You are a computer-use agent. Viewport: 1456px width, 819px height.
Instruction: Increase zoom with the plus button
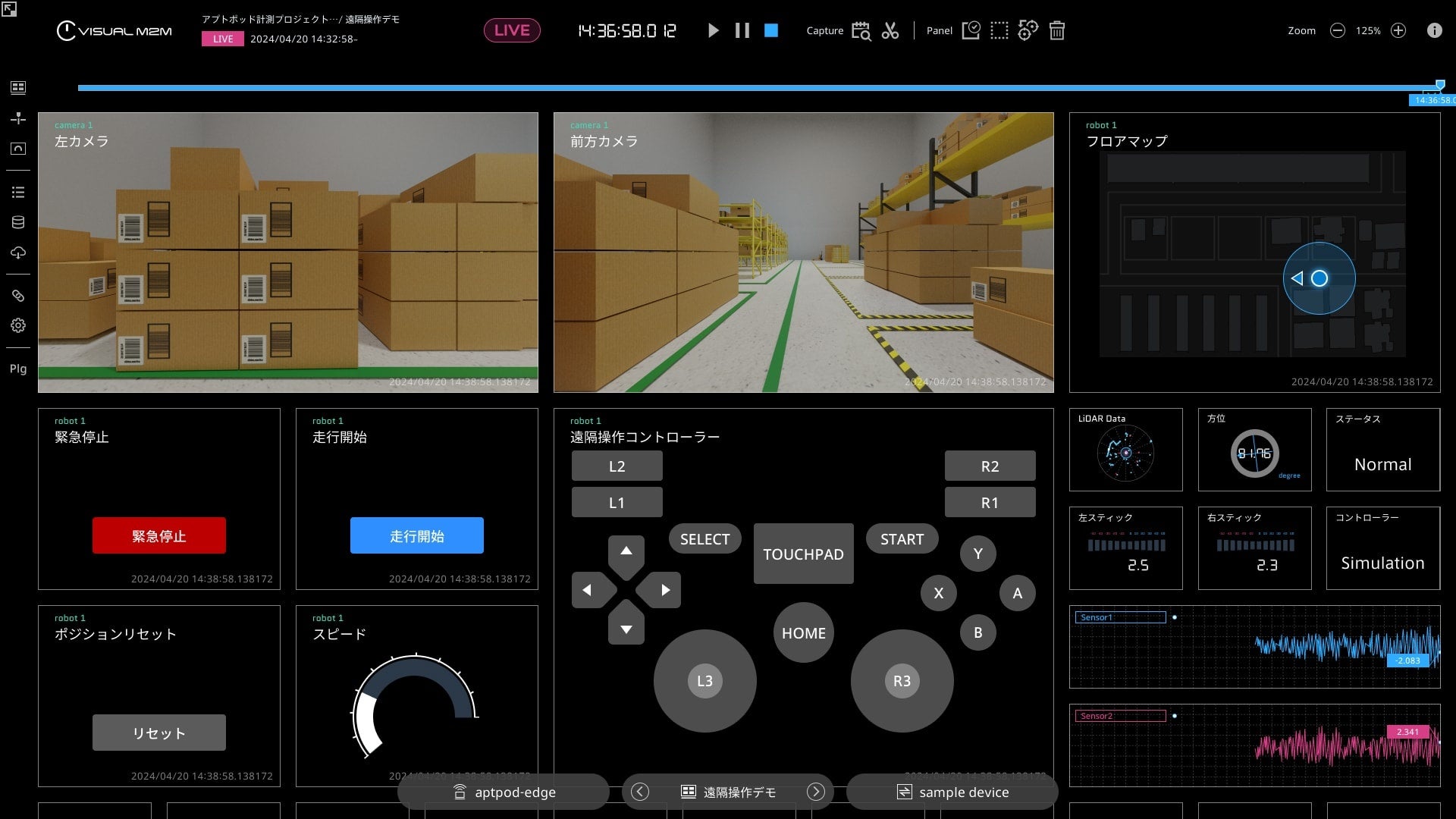tap(1398, 30)
